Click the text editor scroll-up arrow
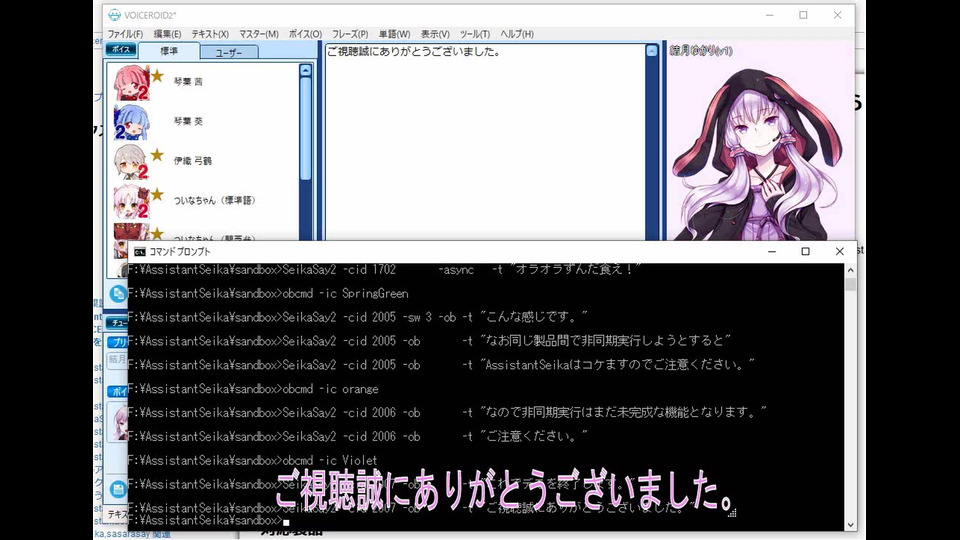The height and width of the screenshot is (540, 960). tap(652, 51)
